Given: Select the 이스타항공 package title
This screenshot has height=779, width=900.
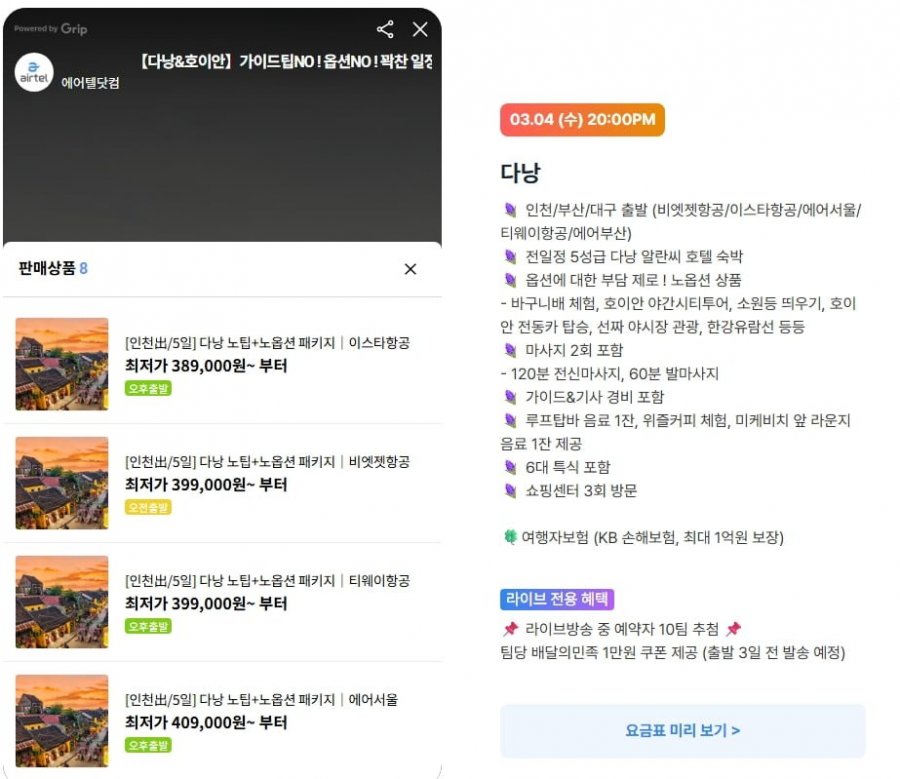Looking at the screenshot, I should click(267, 343).
